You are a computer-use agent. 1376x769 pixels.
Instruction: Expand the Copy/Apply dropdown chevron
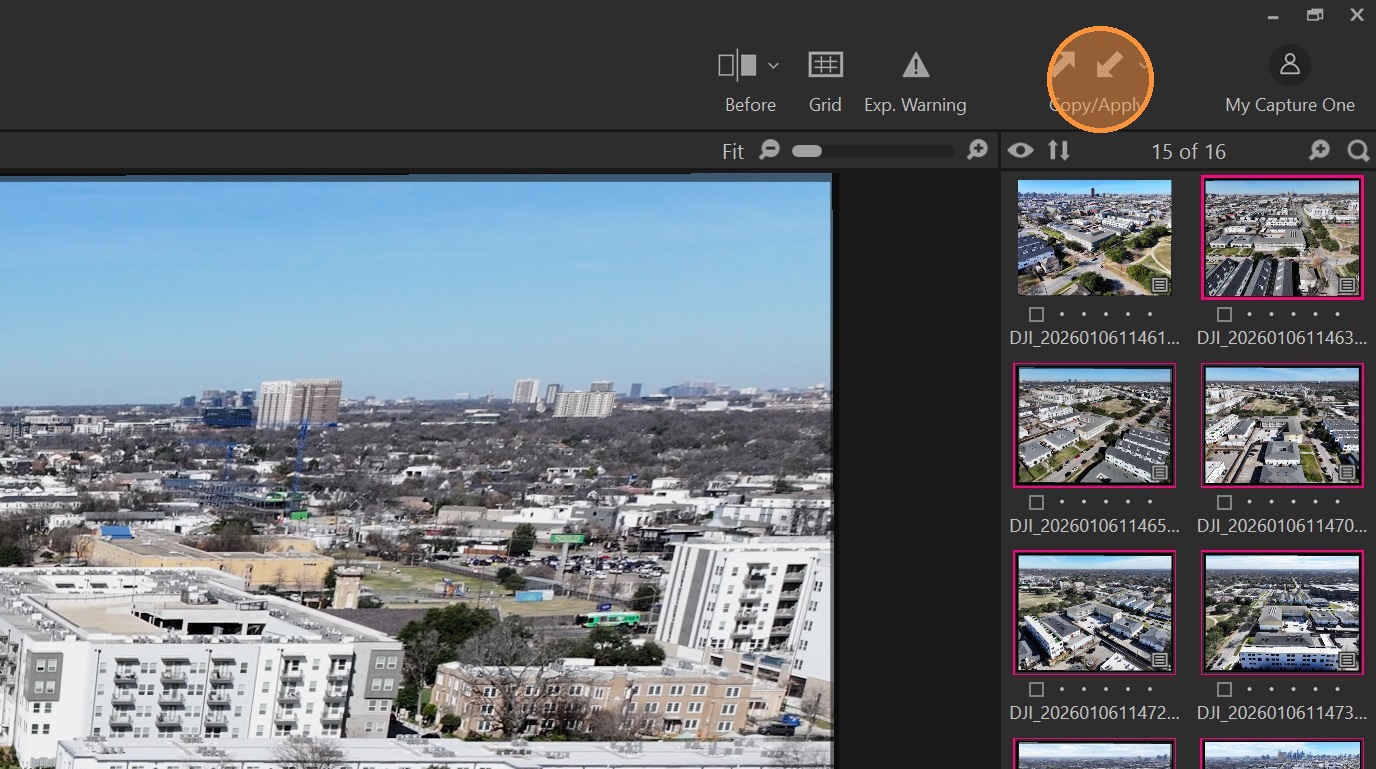(1142, 66)
